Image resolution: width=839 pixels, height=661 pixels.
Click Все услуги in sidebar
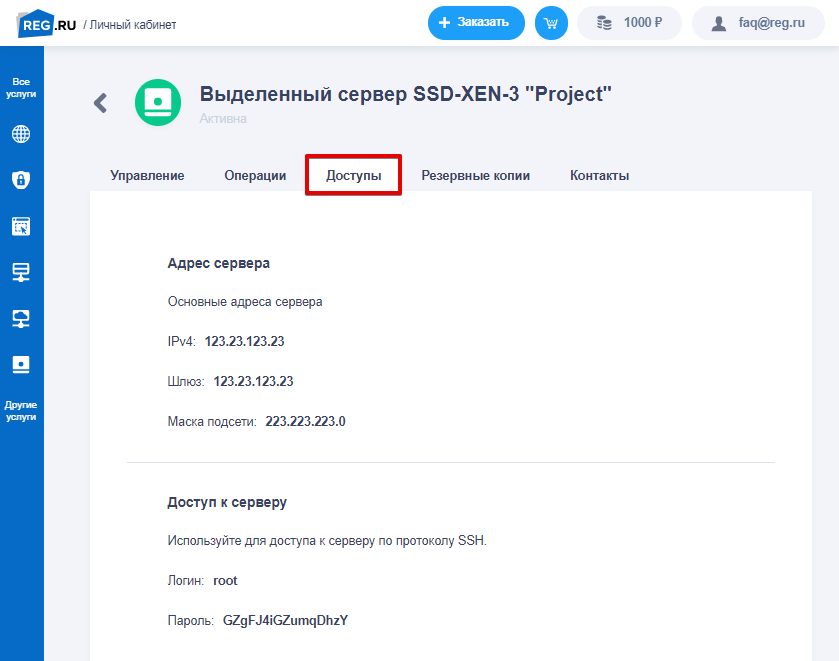21,87
